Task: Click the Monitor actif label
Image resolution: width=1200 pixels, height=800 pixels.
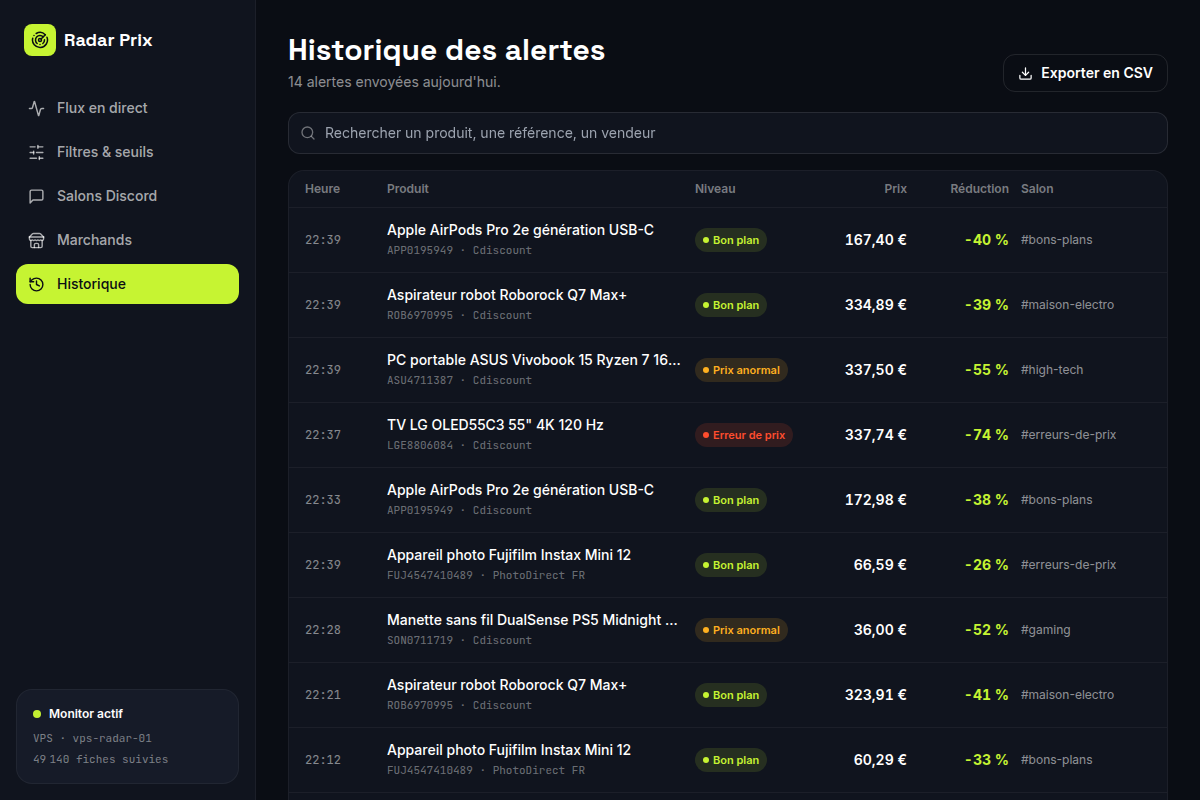Action: click(86, 714)
